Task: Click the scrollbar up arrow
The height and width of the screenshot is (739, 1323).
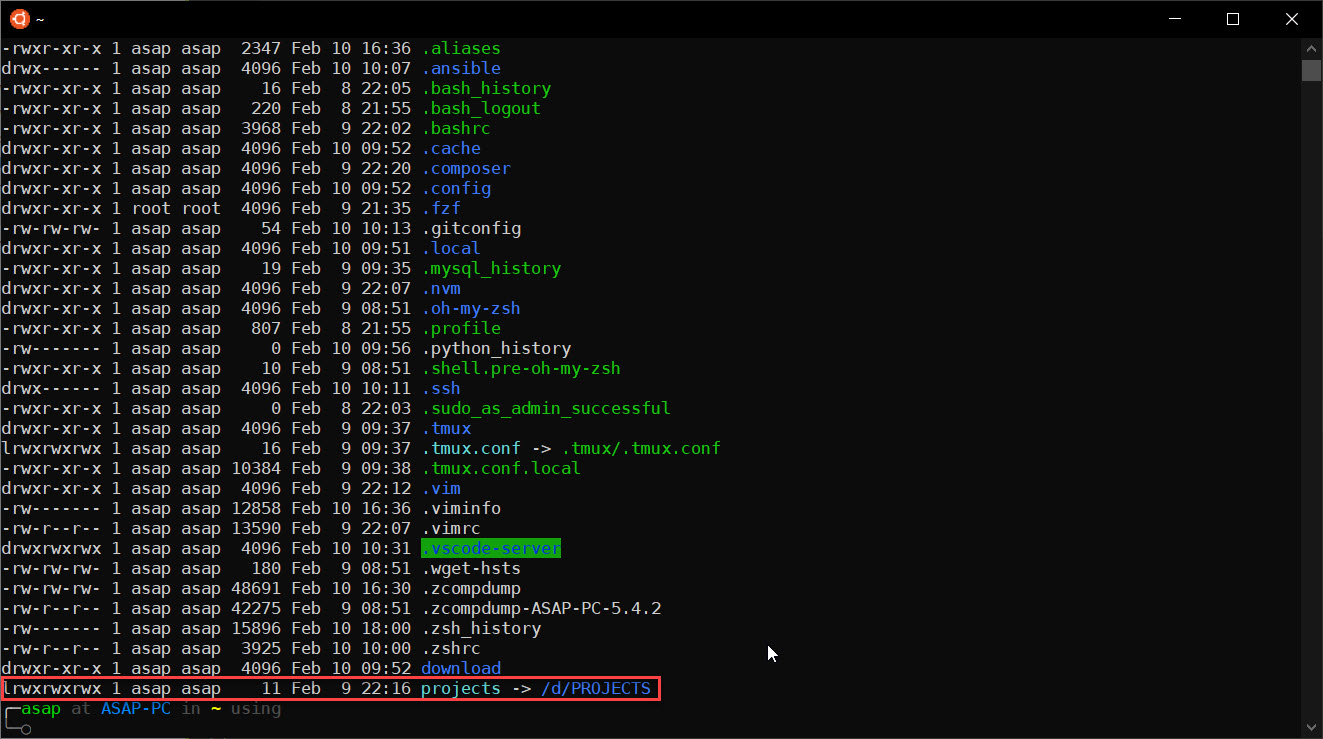Action: [1312, 48]
